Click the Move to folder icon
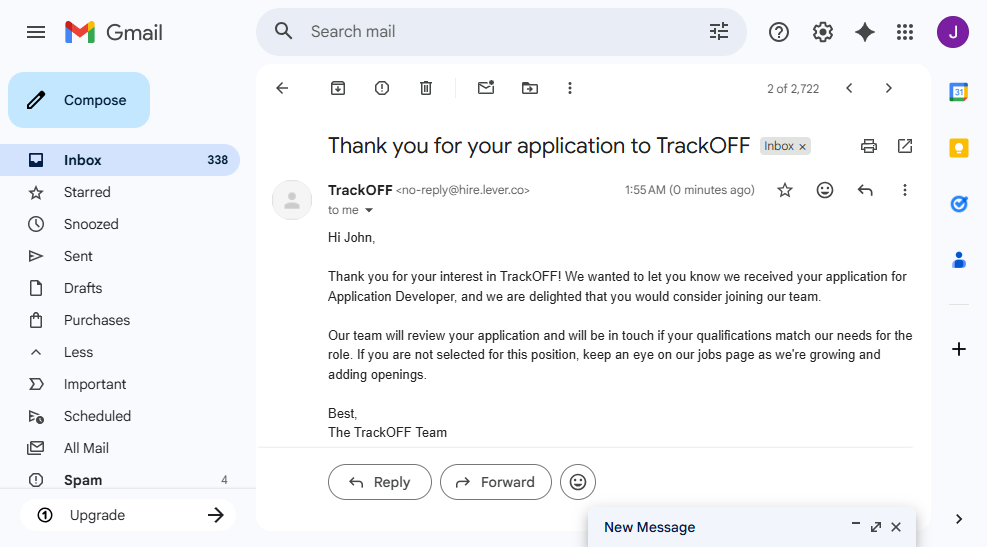Image resolution: width=987 pixels, height=547 pixels. coord(530,88)
